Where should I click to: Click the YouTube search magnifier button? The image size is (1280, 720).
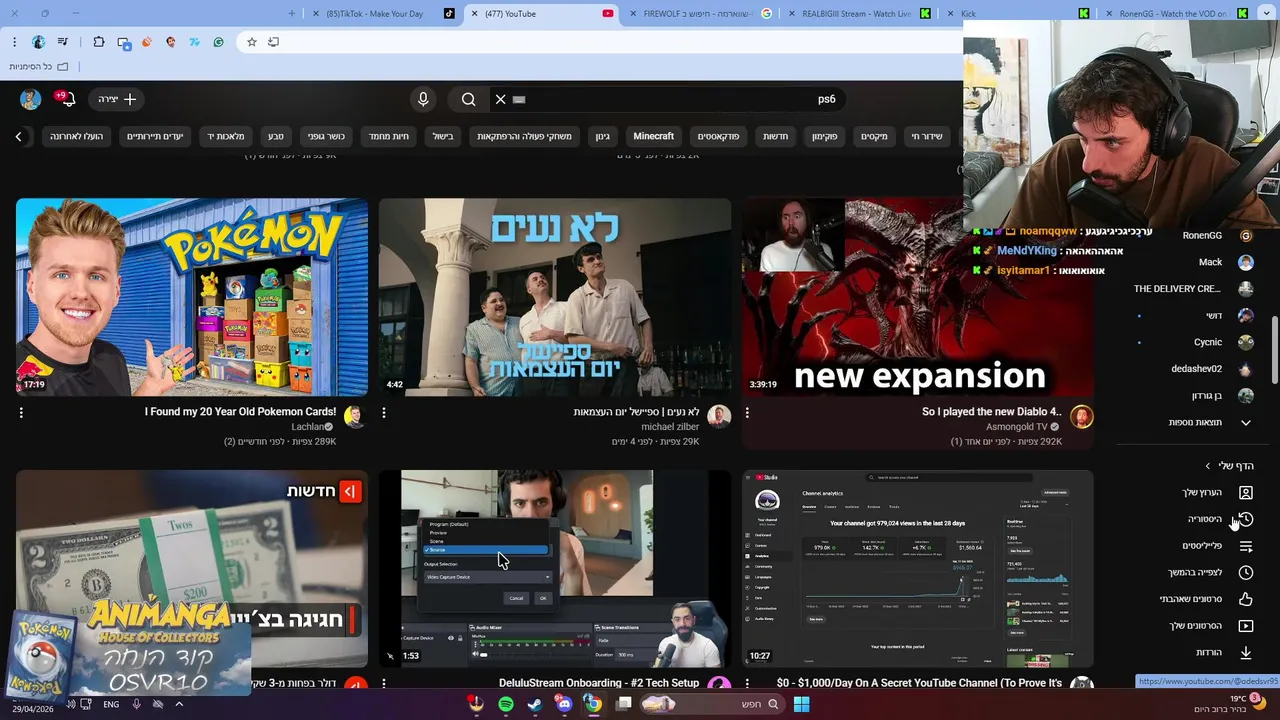(x=468, y=99)
